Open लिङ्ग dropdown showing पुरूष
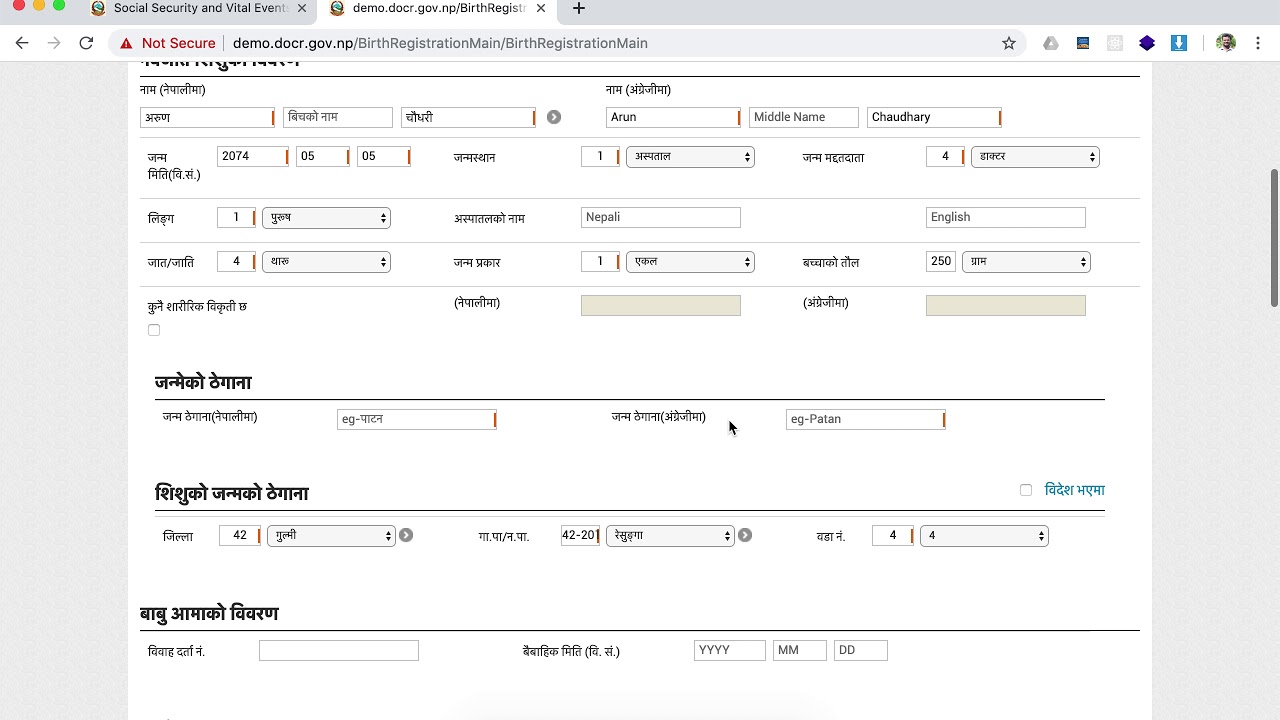Screen dimensions: 1280x720 click(326, 218)
